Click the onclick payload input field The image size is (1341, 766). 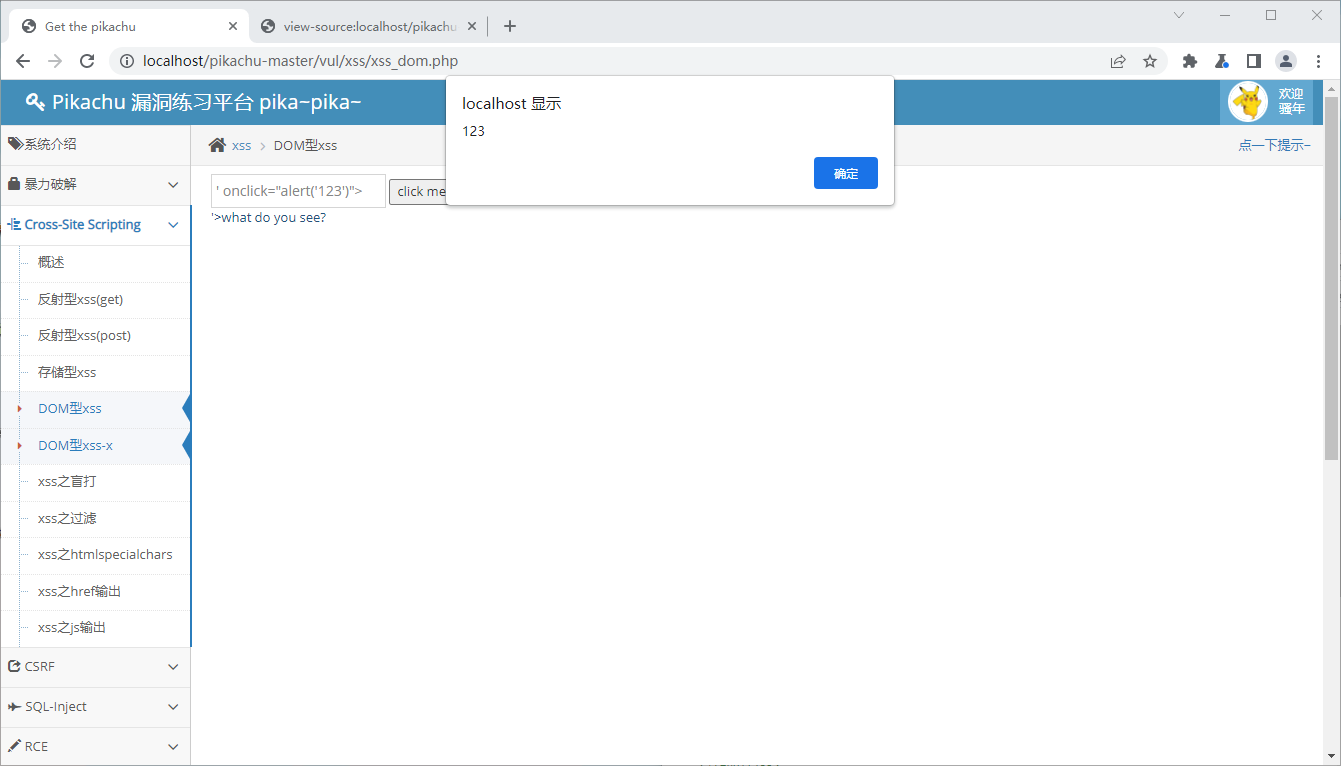click(298, 191)
